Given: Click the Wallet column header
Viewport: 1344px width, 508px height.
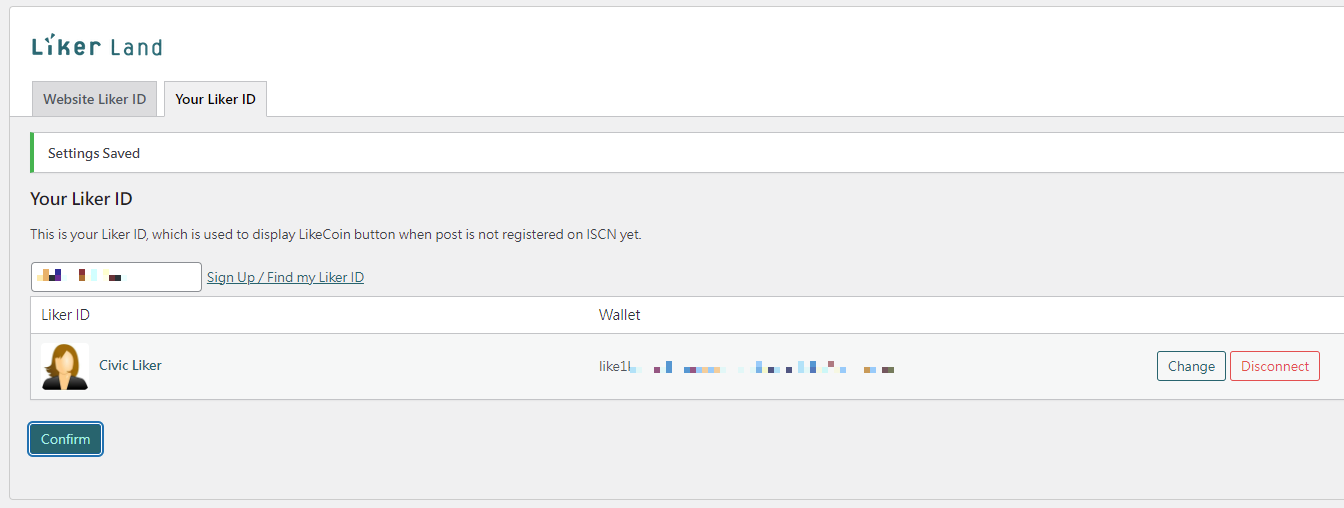Looking at the screenshot, I should pyautogui.click(x=620, y=314).
